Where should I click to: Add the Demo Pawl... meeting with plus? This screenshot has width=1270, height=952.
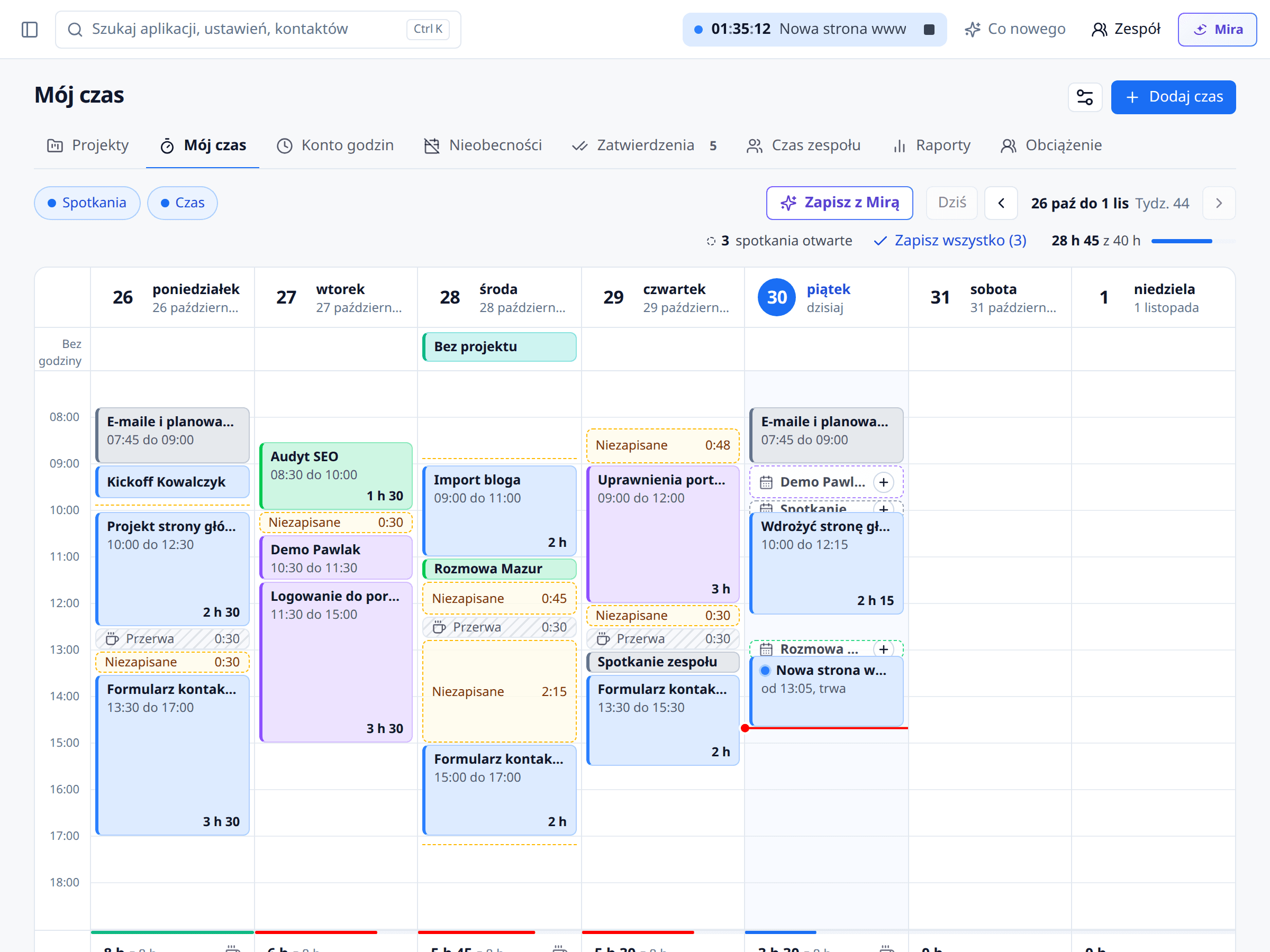(x=883, y=482)
